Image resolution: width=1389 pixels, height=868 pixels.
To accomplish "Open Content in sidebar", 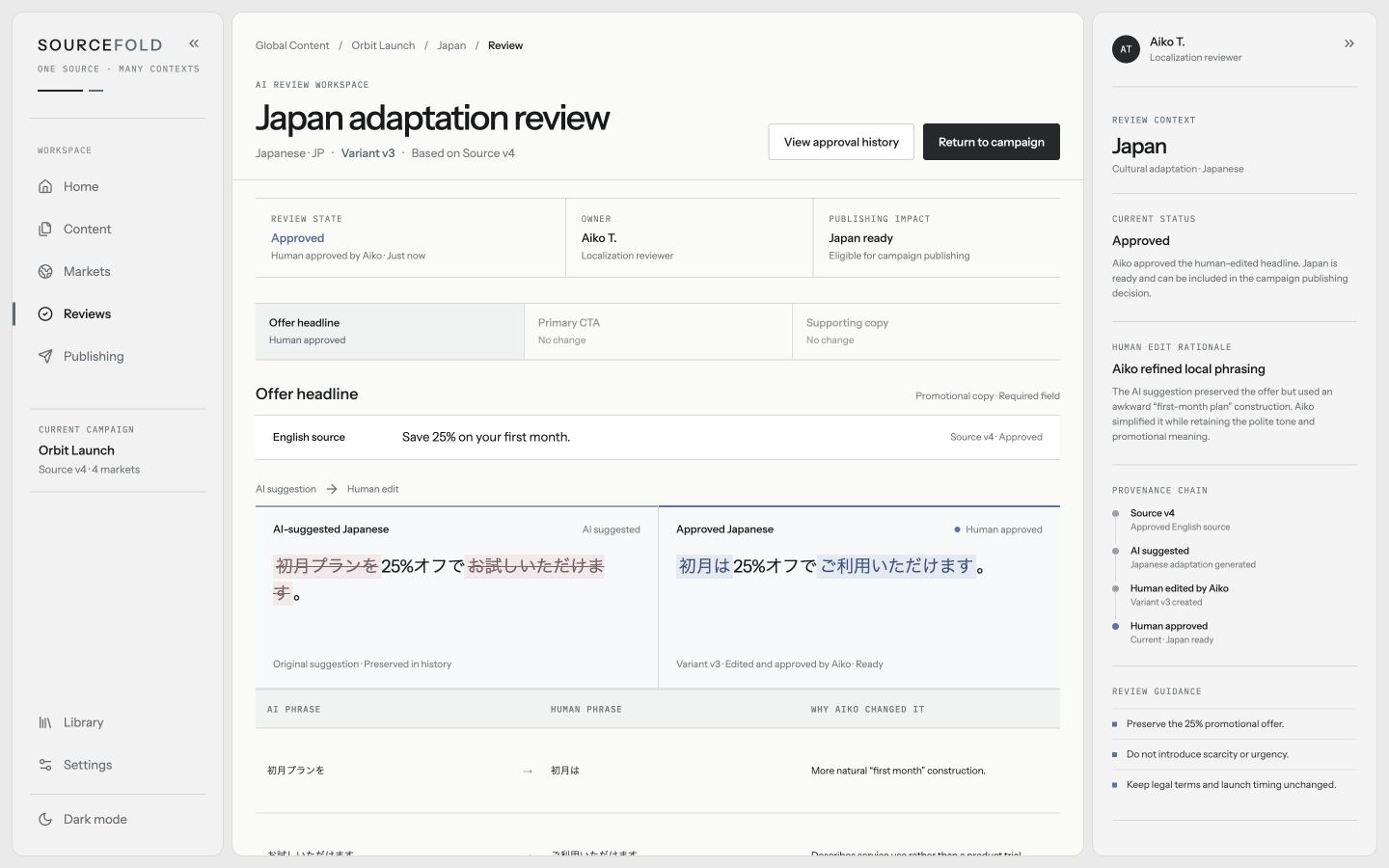I will [118, 229].
